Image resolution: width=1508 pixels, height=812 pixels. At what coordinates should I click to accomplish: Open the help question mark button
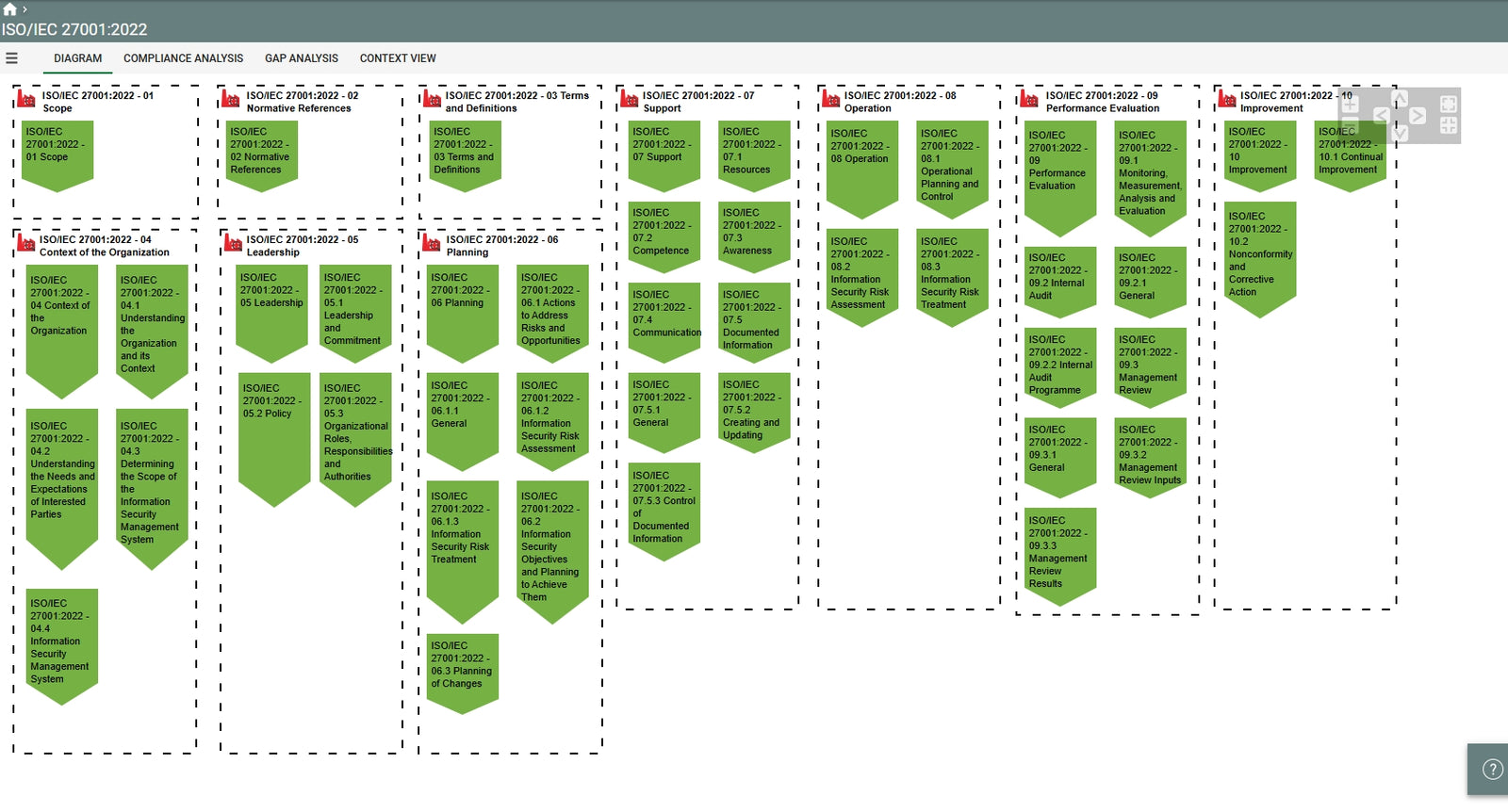coord(1492,770)
